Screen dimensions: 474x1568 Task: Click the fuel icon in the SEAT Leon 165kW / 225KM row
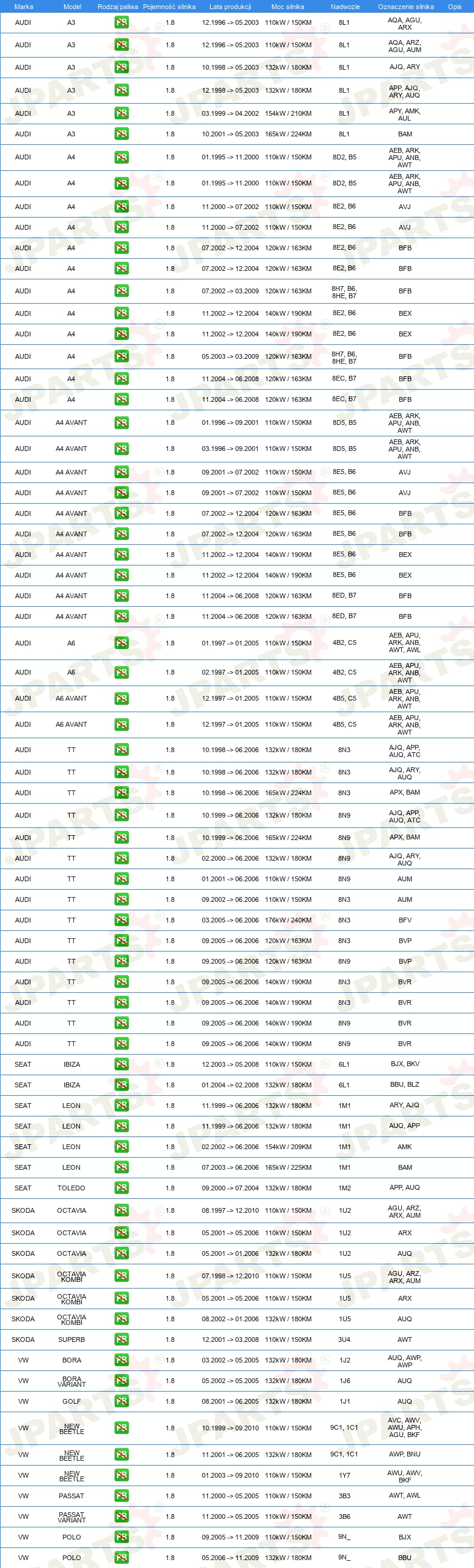(x=122, y=1167)
